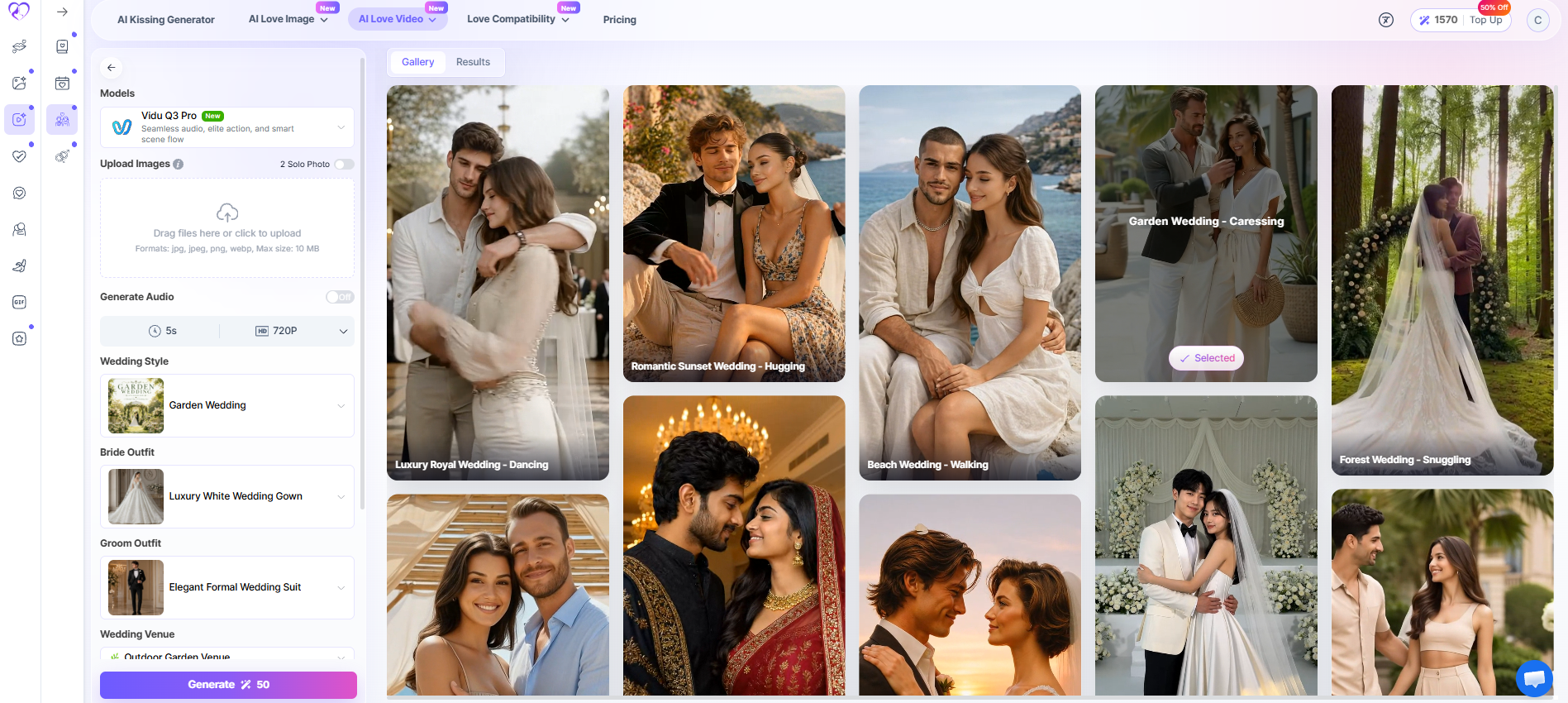This screenshot has height=703, width=1568.
Task: Click the Top Up button
Action: 1485,20
